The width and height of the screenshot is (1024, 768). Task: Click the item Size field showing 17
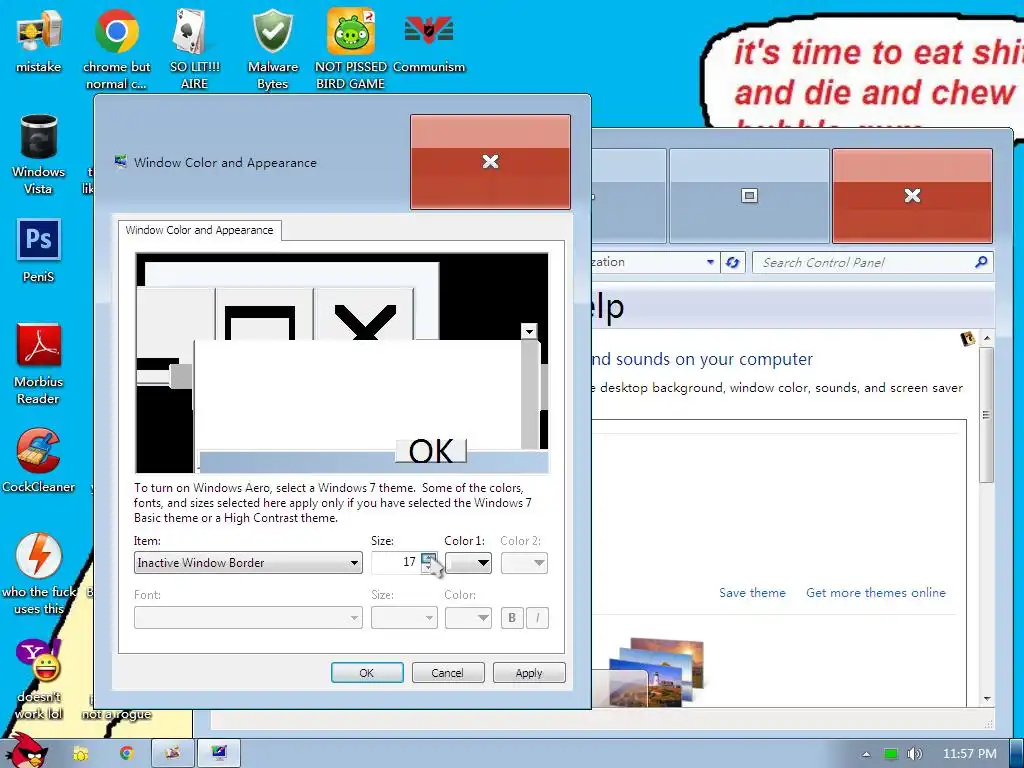(396, 563)
